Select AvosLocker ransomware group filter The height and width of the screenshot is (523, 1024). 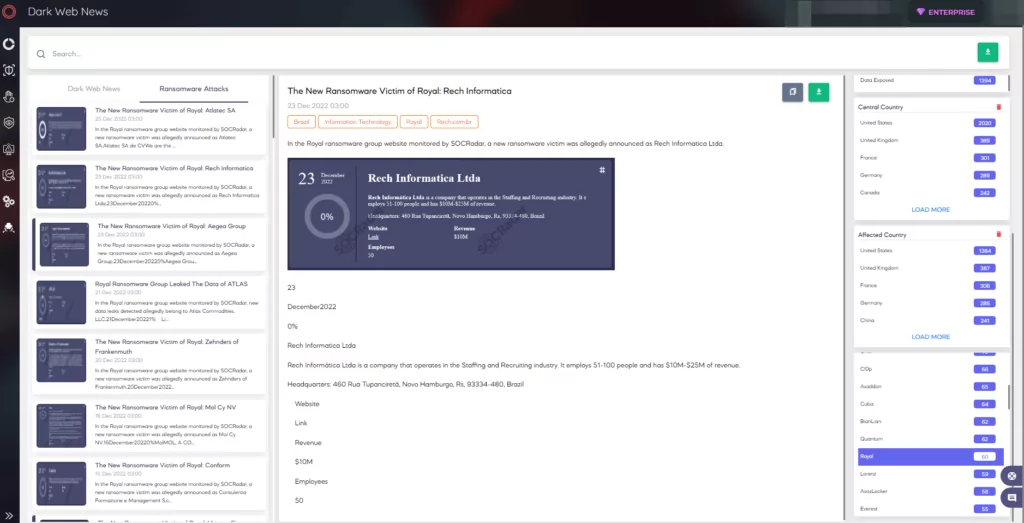point(932,491)
